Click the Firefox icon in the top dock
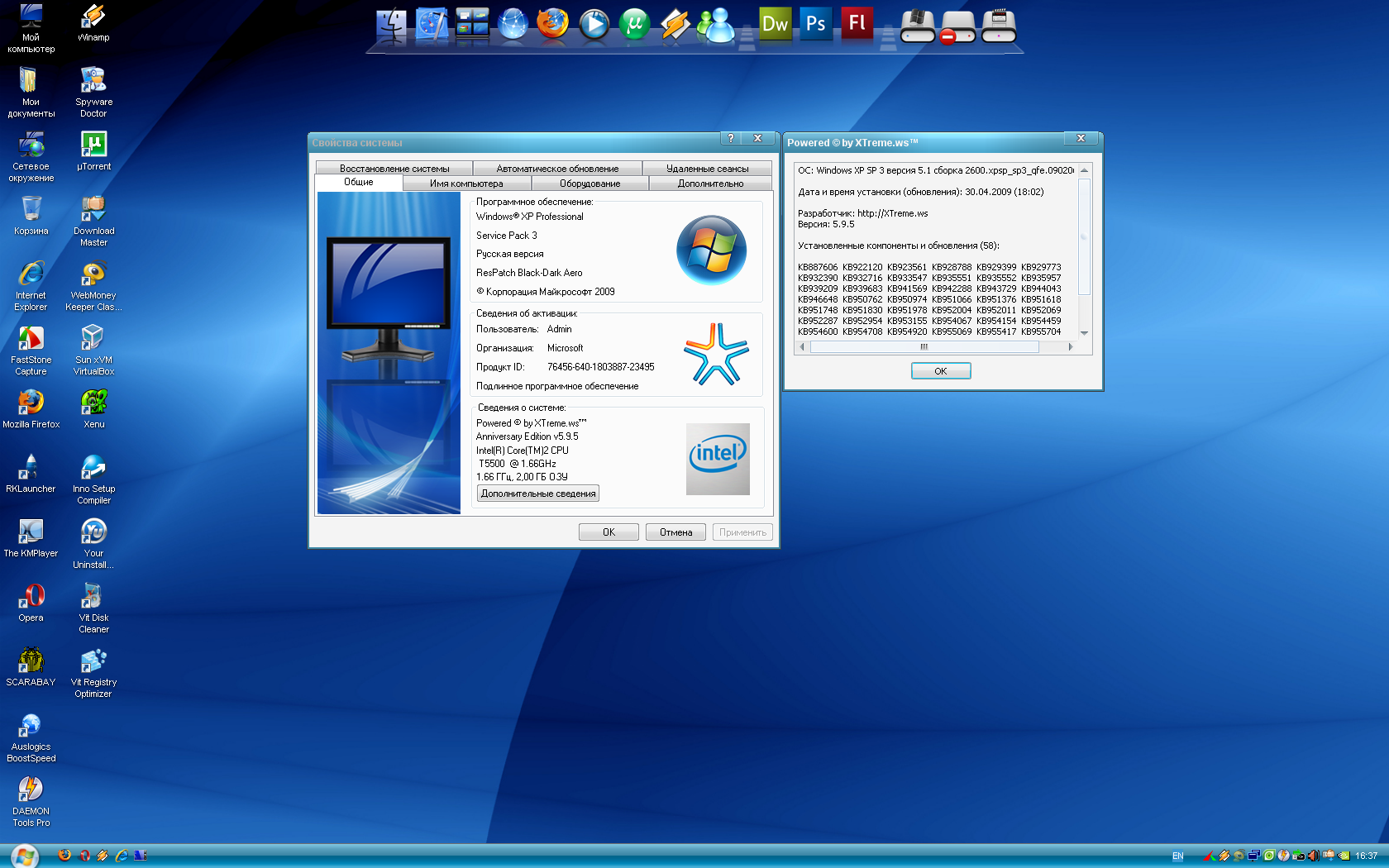1389x868 pixels. click(552, 24)
